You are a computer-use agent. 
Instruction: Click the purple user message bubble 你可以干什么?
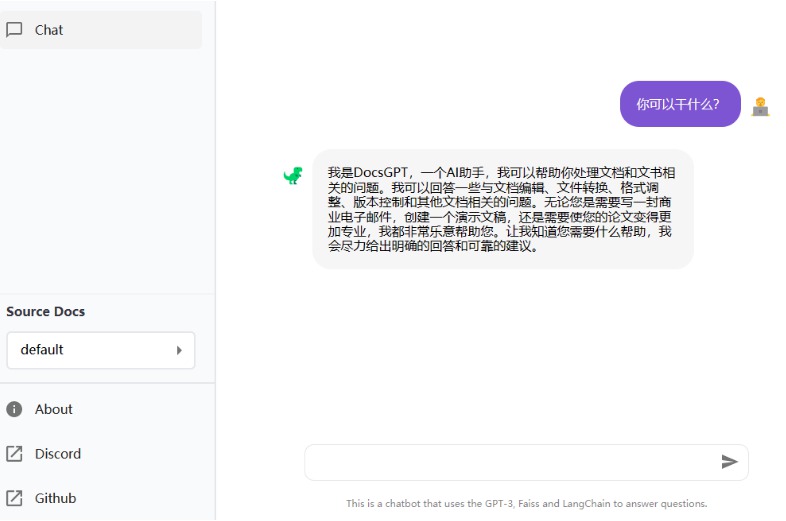point(680,104)
